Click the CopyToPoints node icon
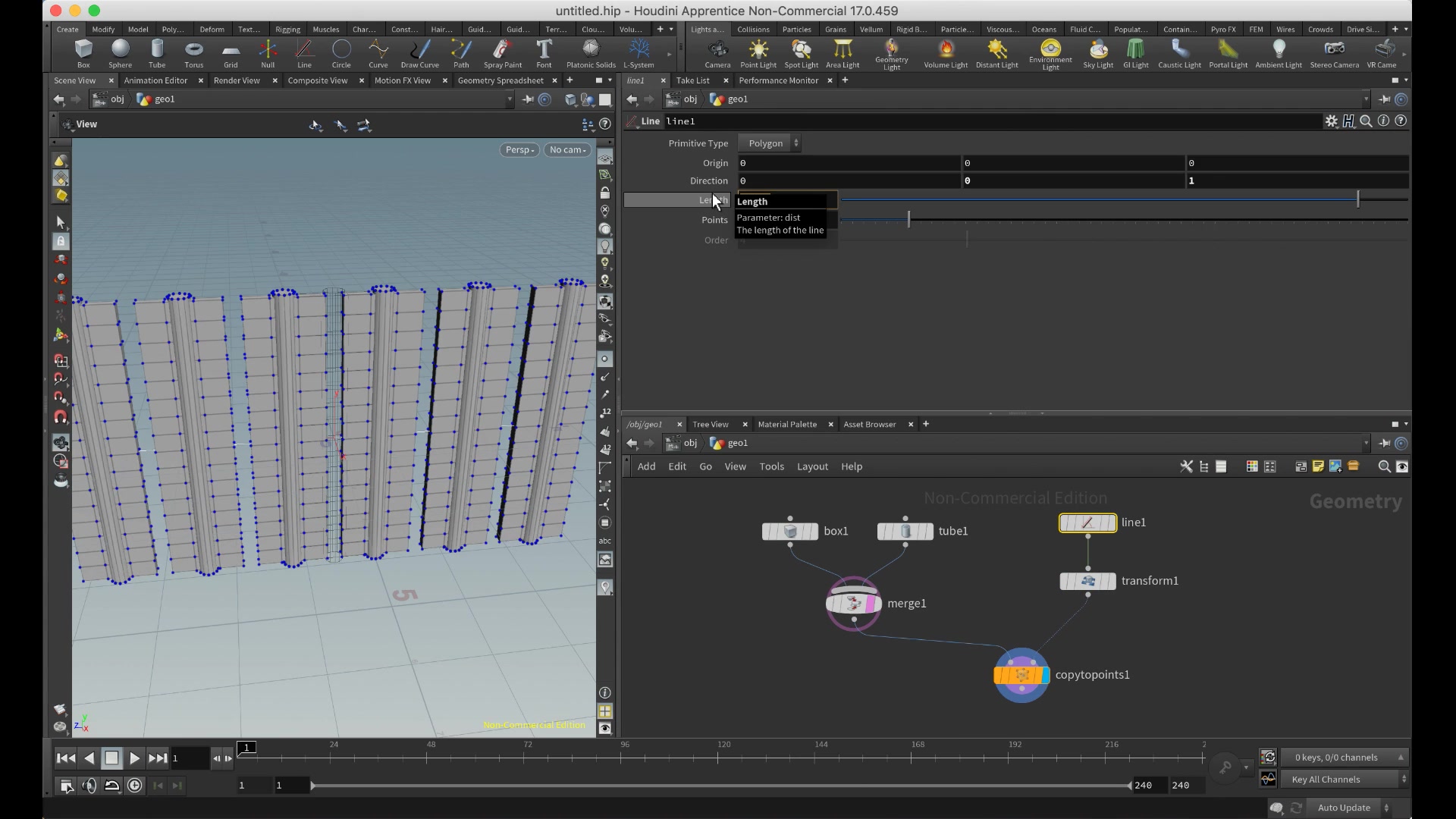Image resolution: width=1456 pixels, height=819 pixels. pos(1022,674)
